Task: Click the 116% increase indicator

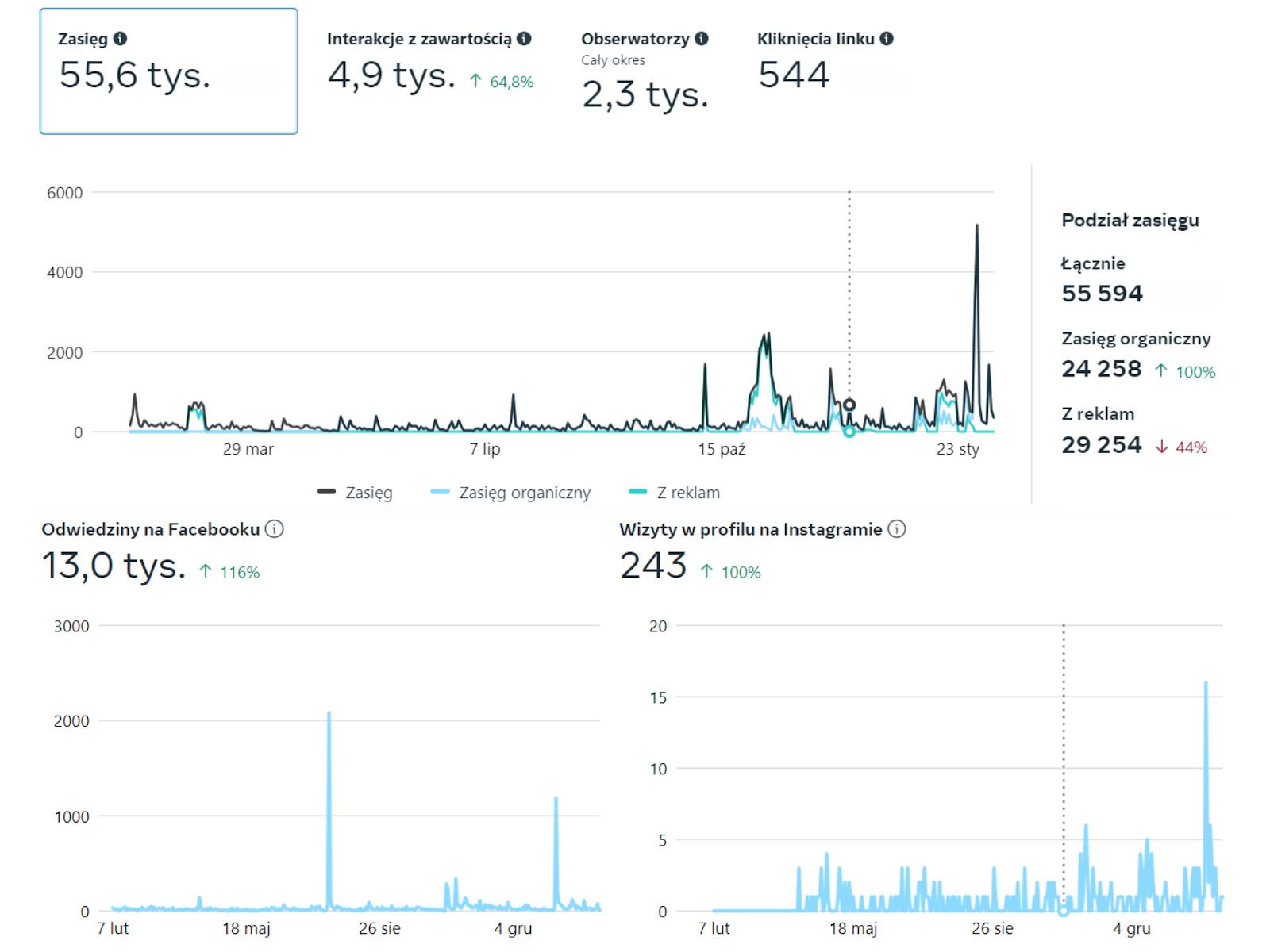Action: [229, 572]
